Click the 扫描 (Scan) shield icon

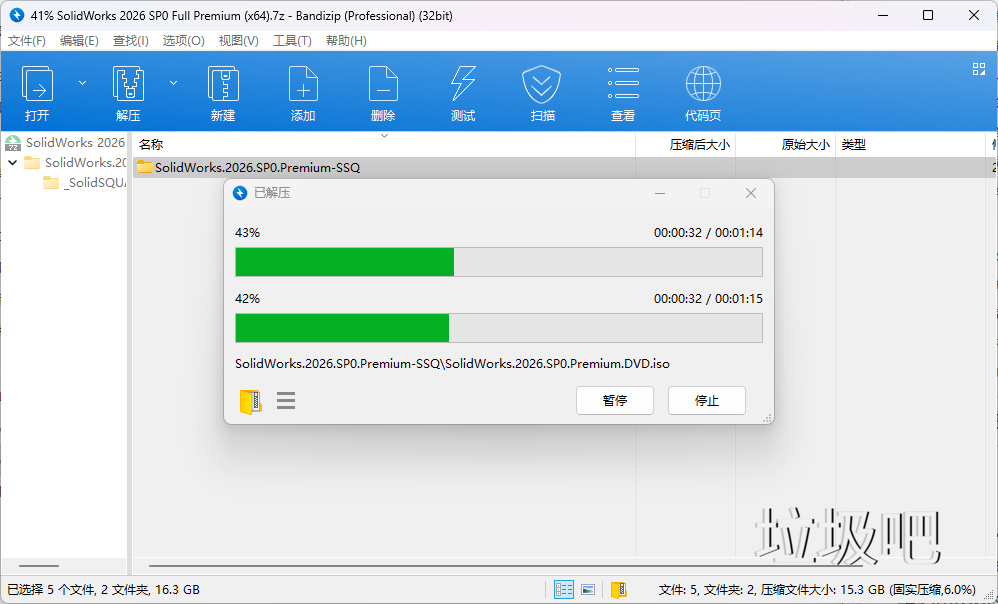[542, 85]
